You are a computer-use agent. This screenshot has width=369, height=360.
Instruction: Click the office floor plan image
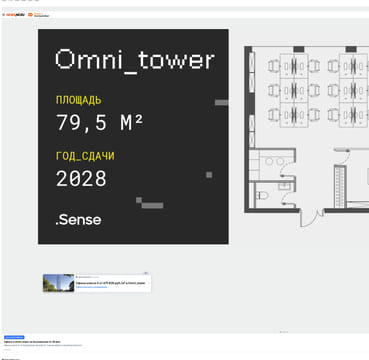[x=306, y=136]
